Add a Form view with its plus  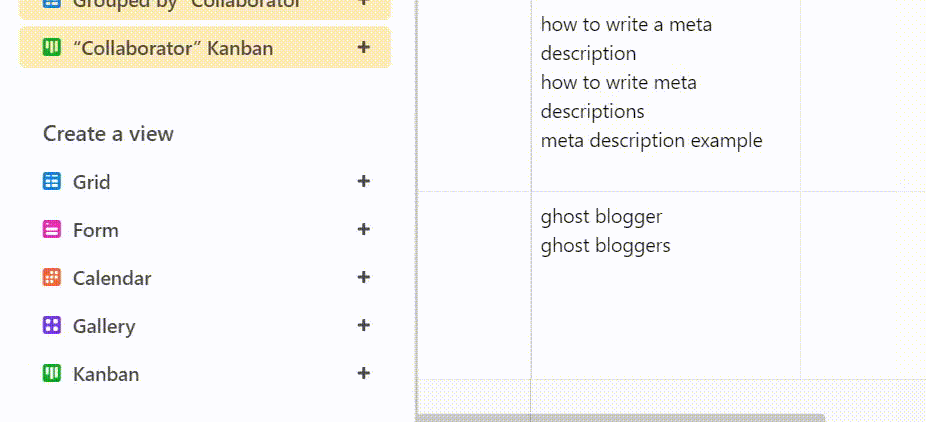[364, 229]
